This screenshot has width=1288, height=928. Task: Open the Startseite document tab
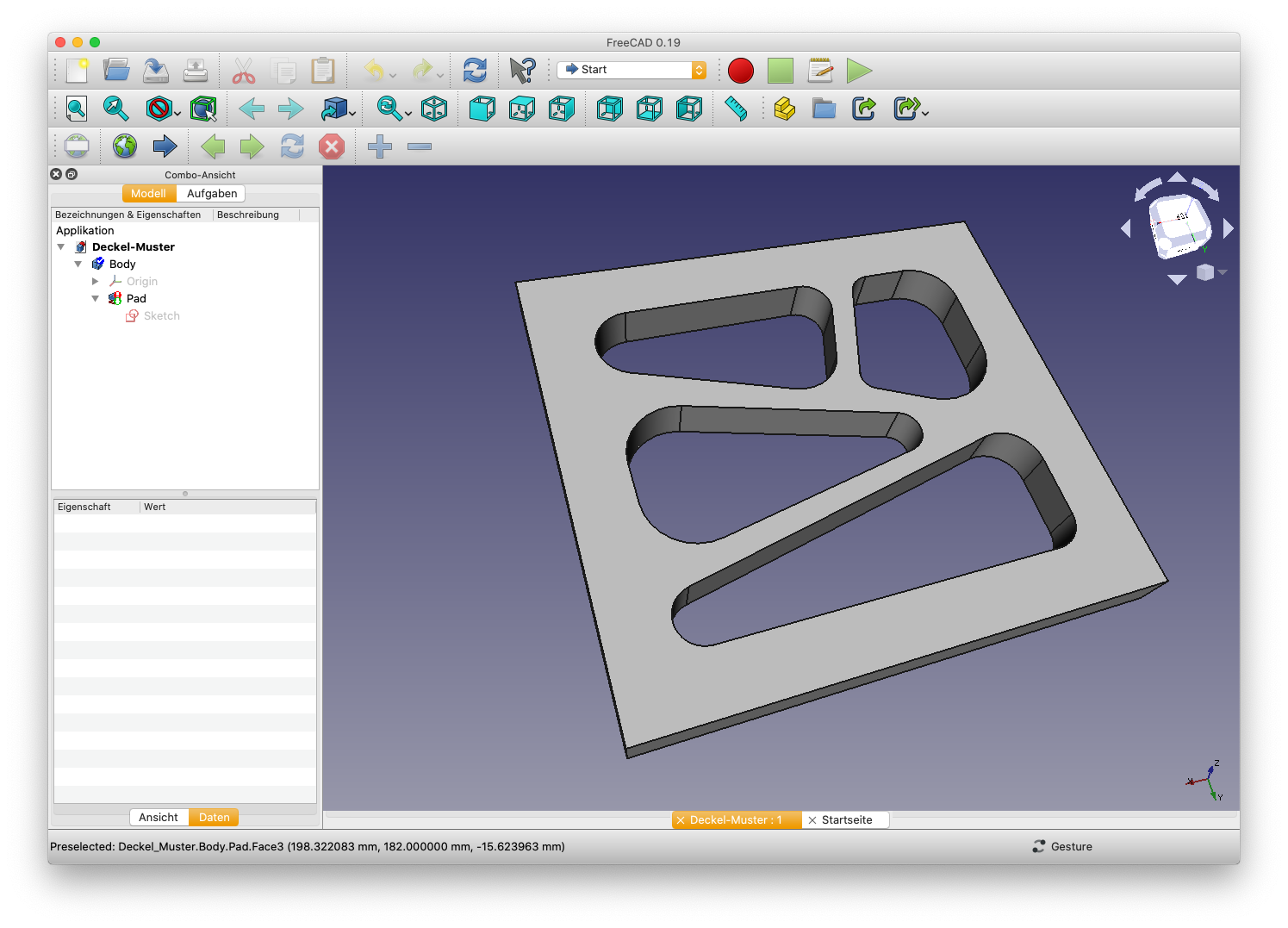(846, 820)
